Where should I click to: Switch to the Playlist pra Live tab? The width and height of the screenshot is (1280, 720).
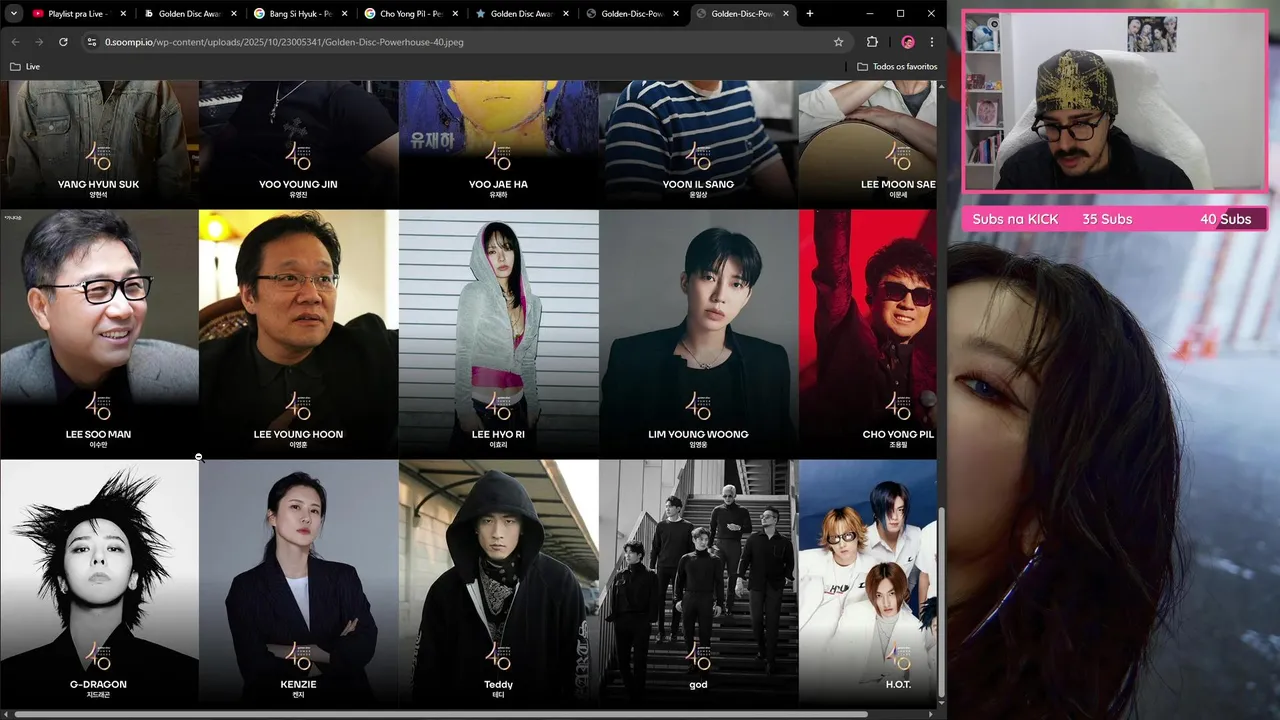point(79,14)
